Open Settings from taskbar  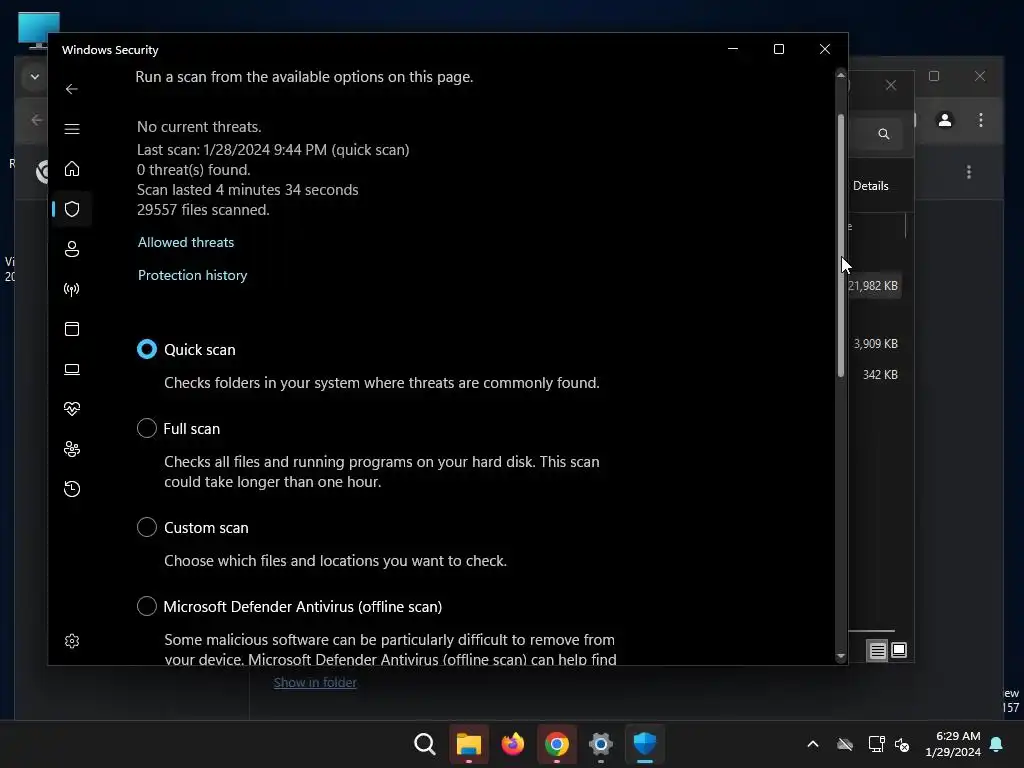coord(601,744)
